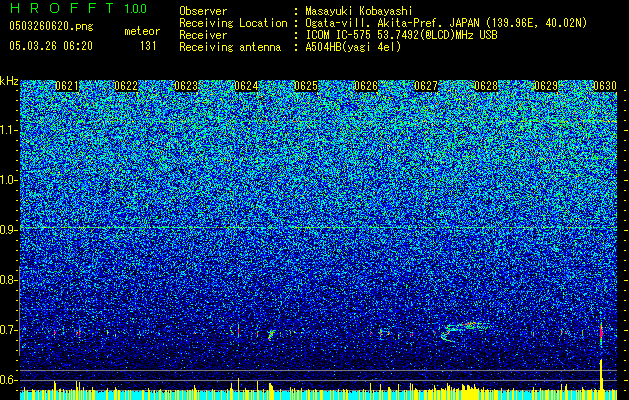
Task: Click the 0626 time marker
Action: tap(366, 86)
